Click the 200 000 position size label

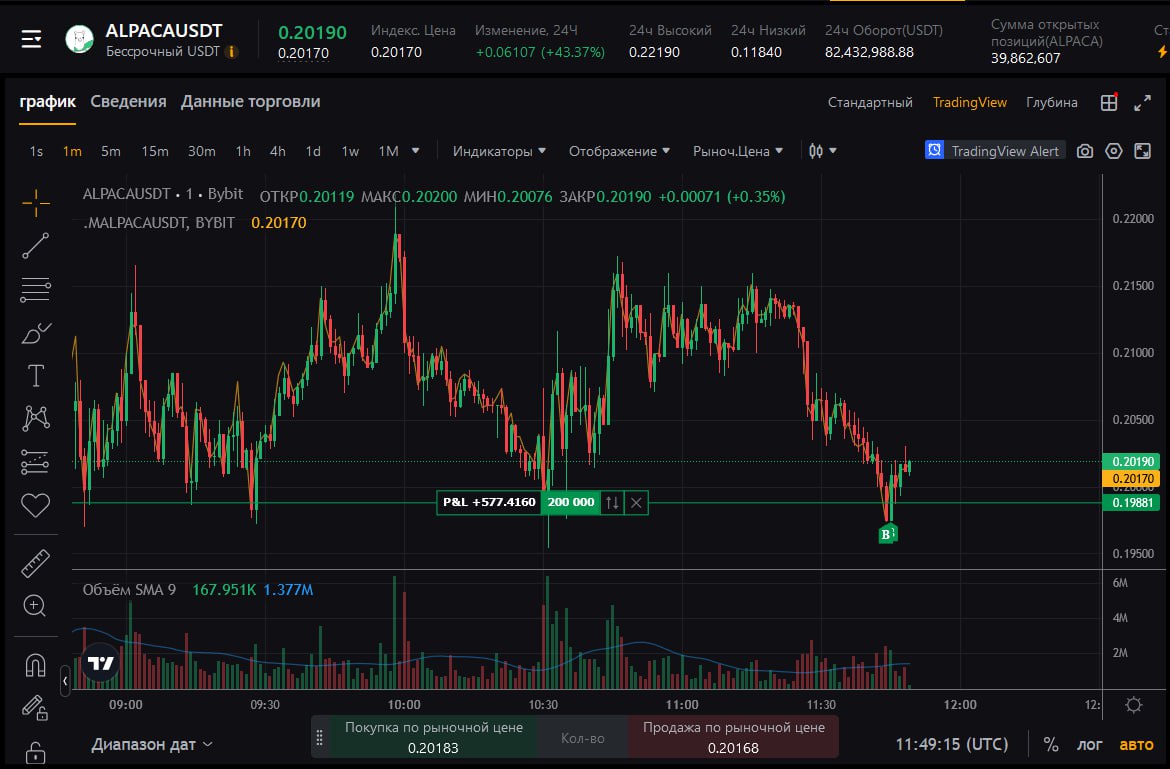point(571,503)
